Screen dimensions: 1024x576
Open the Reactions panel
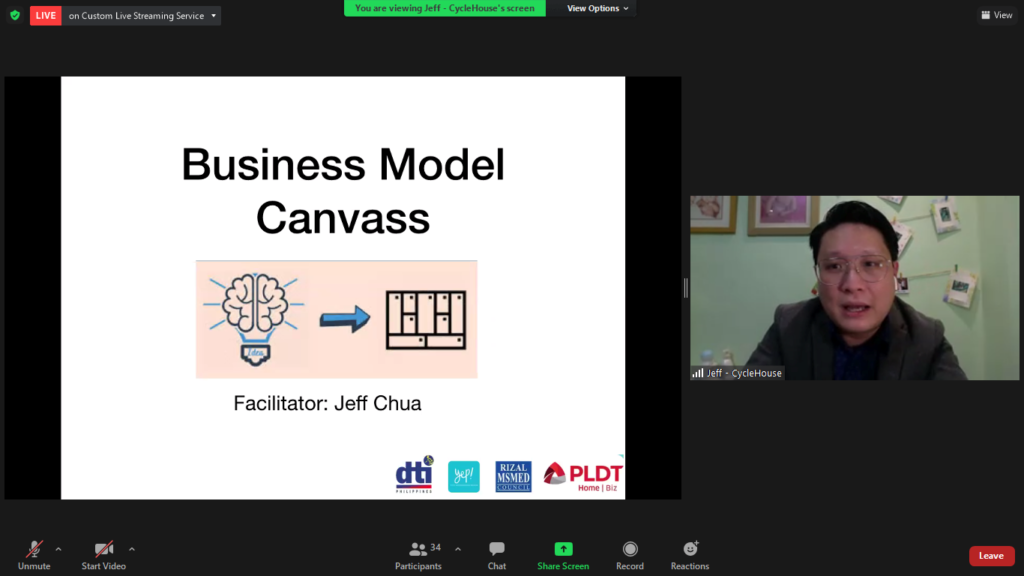(x=689, y=550)
